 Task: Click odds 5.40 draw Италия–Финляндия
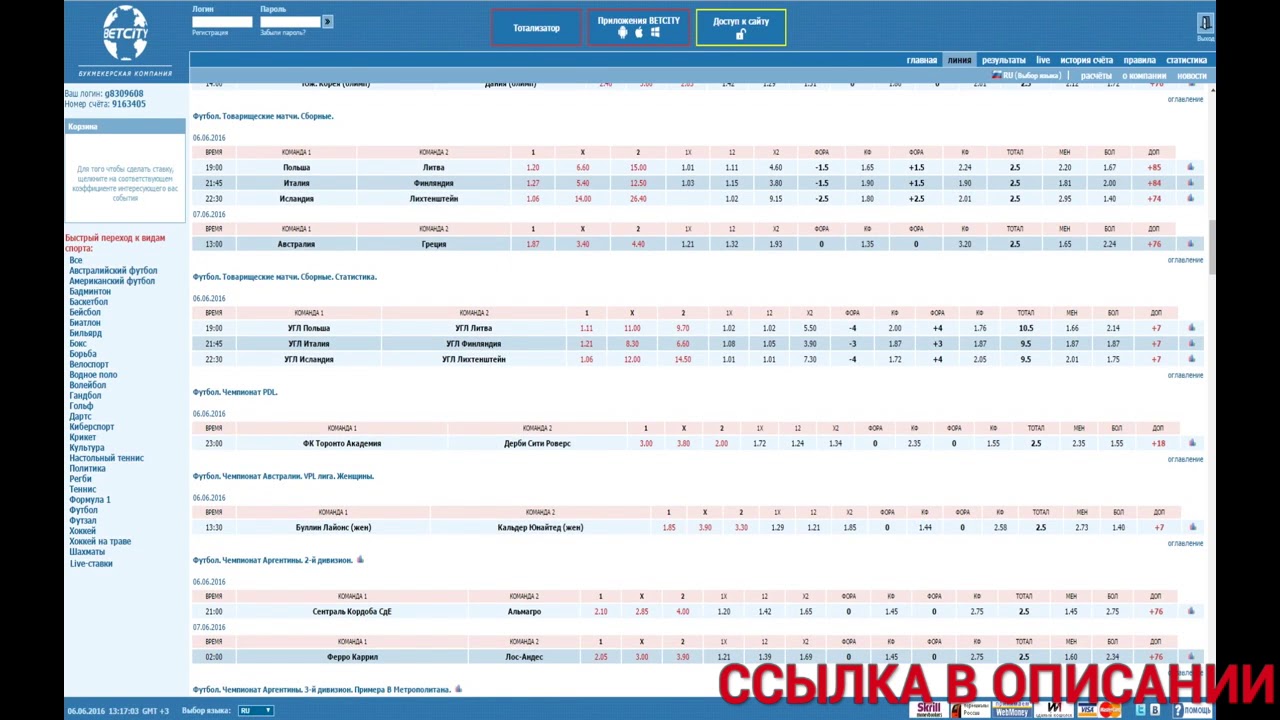pos(583,183)
